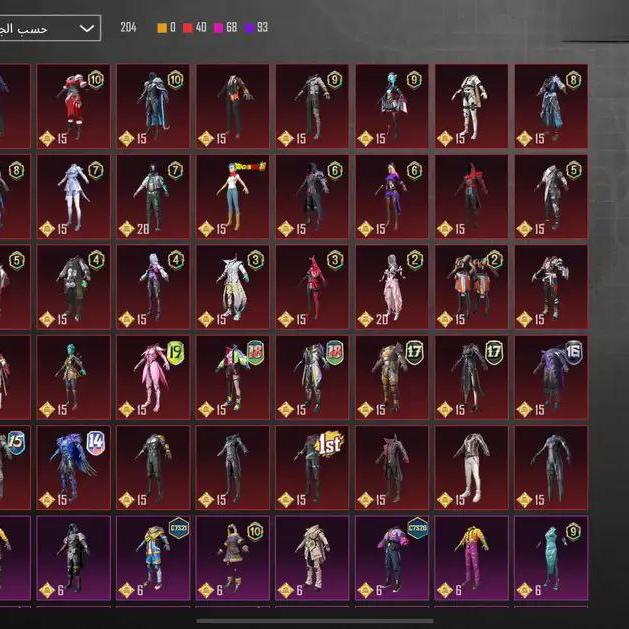Select the twin orange outfits with badge 2

pyautogui.click(x=471, y=287)
